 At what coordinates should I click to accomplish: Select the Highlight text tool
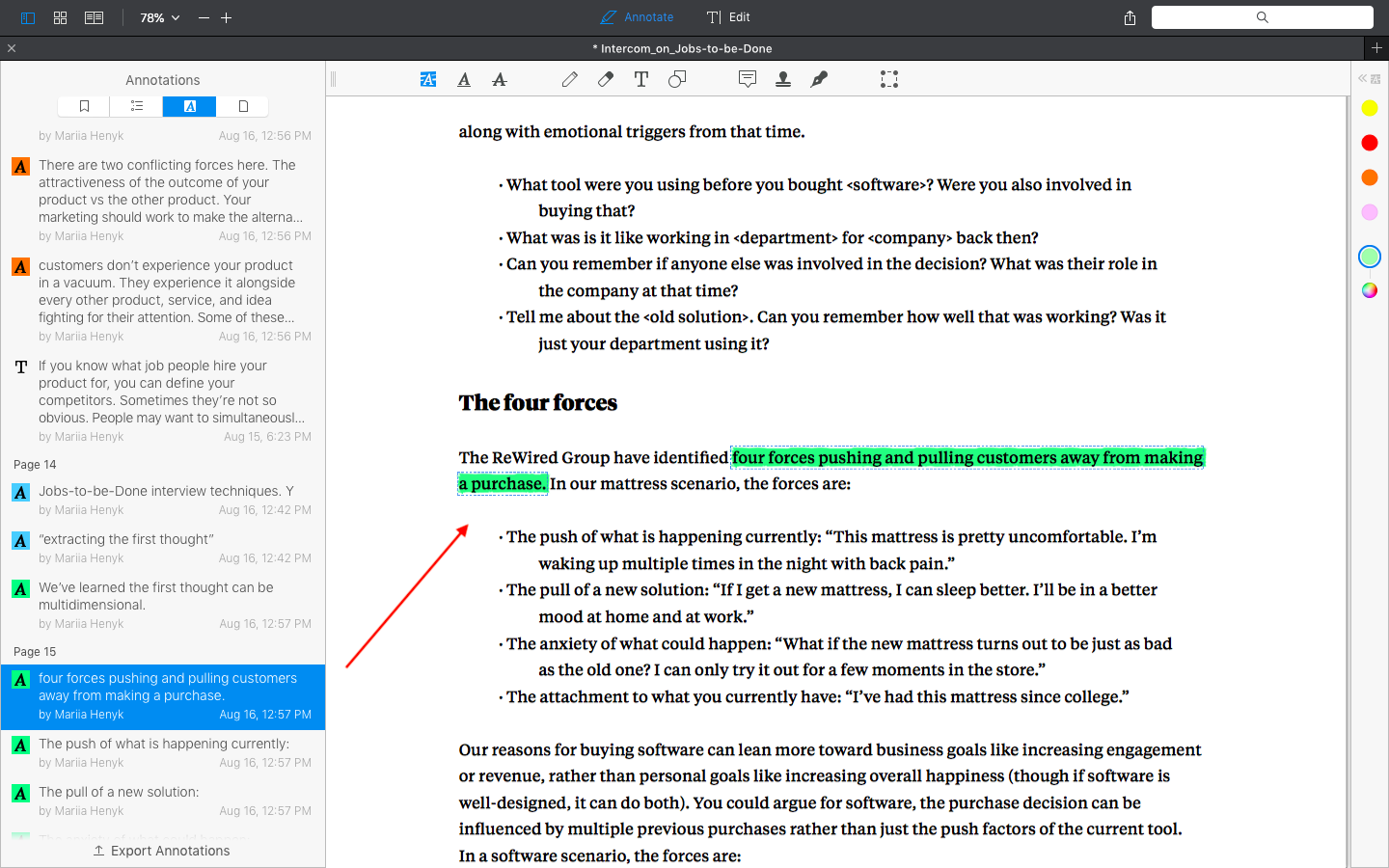428,79
